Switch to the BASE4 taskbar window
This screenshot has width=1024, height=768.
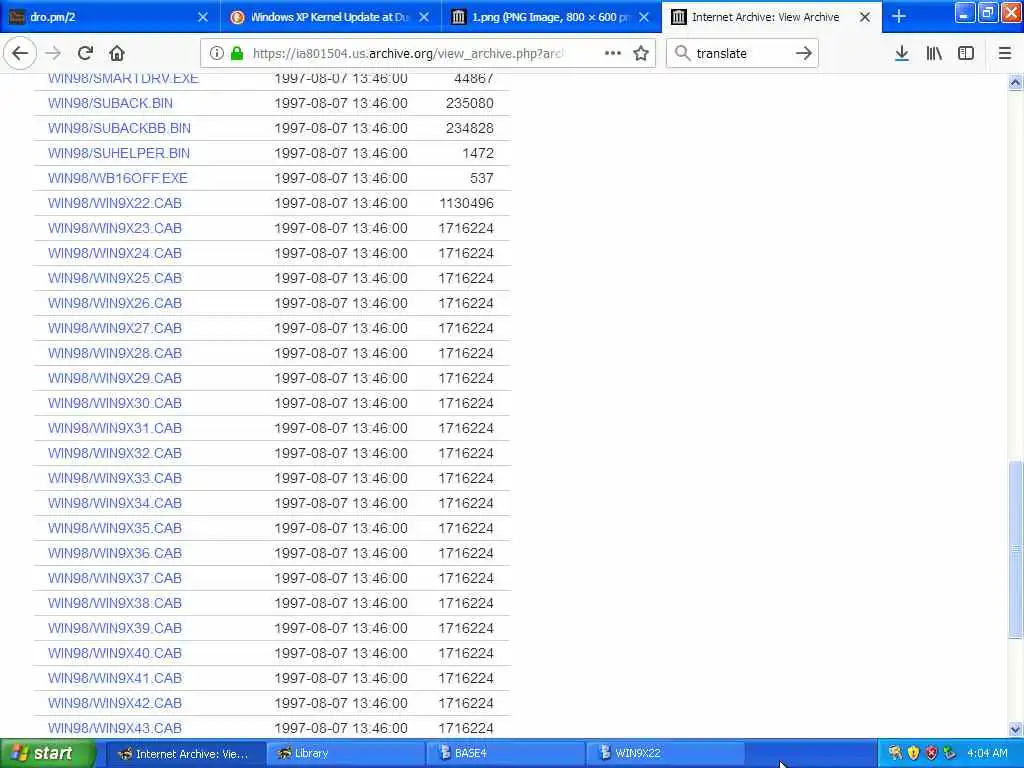505,754
